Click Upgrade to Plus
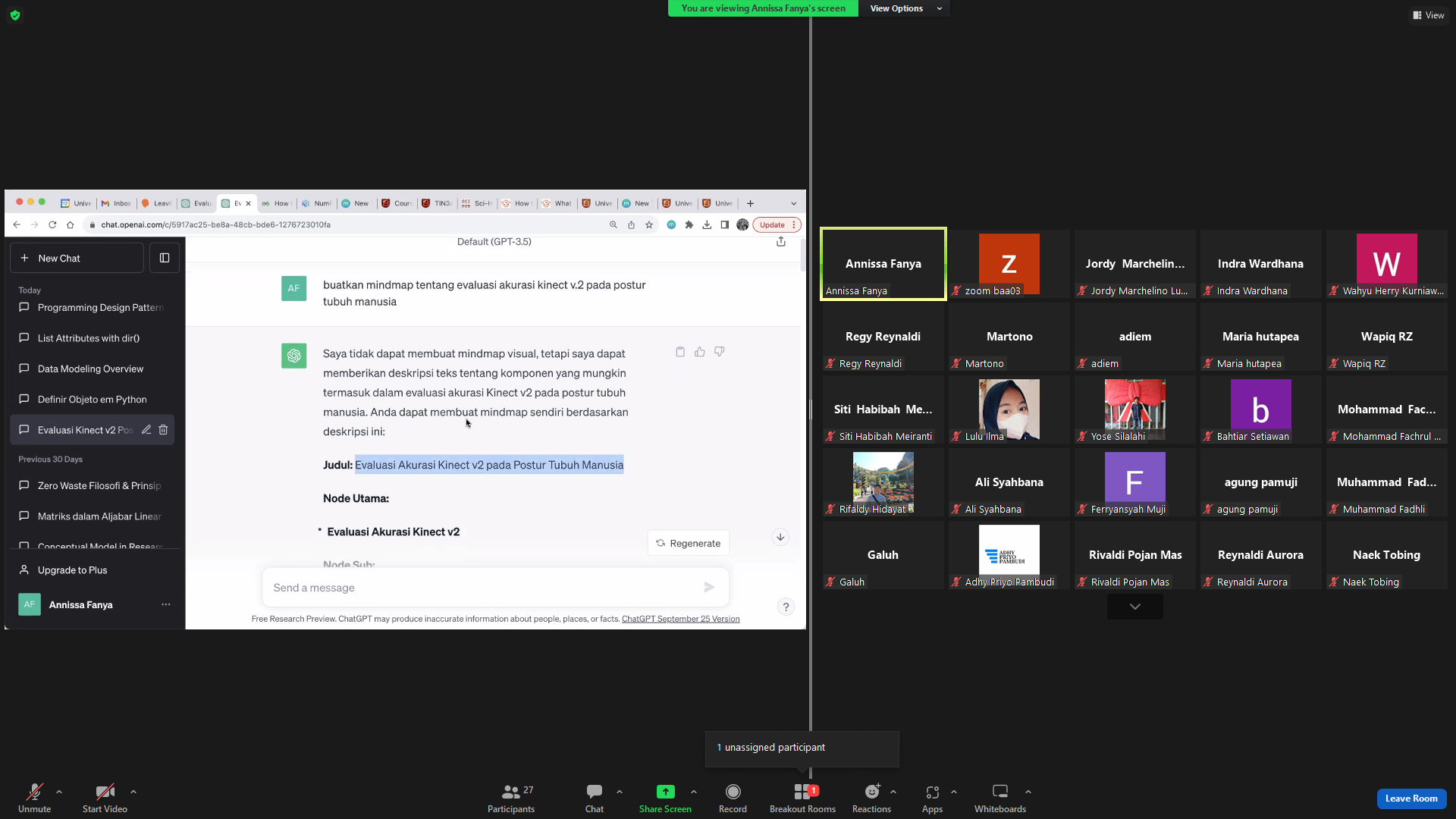Viewport: 1456px width, 819px height. (93, 570)
